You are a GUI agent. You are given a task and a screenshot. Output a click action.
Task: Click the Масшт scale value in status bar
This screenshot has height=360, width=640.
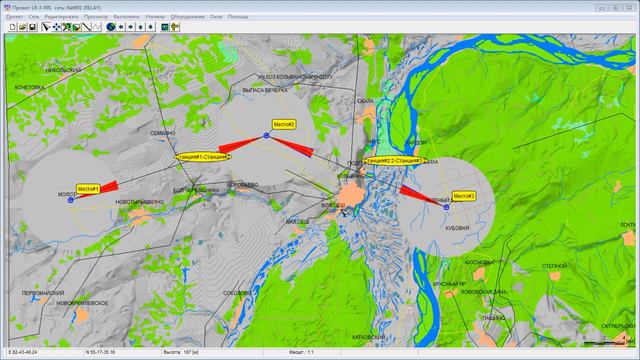pyautogui.click(x=301, y=352)
